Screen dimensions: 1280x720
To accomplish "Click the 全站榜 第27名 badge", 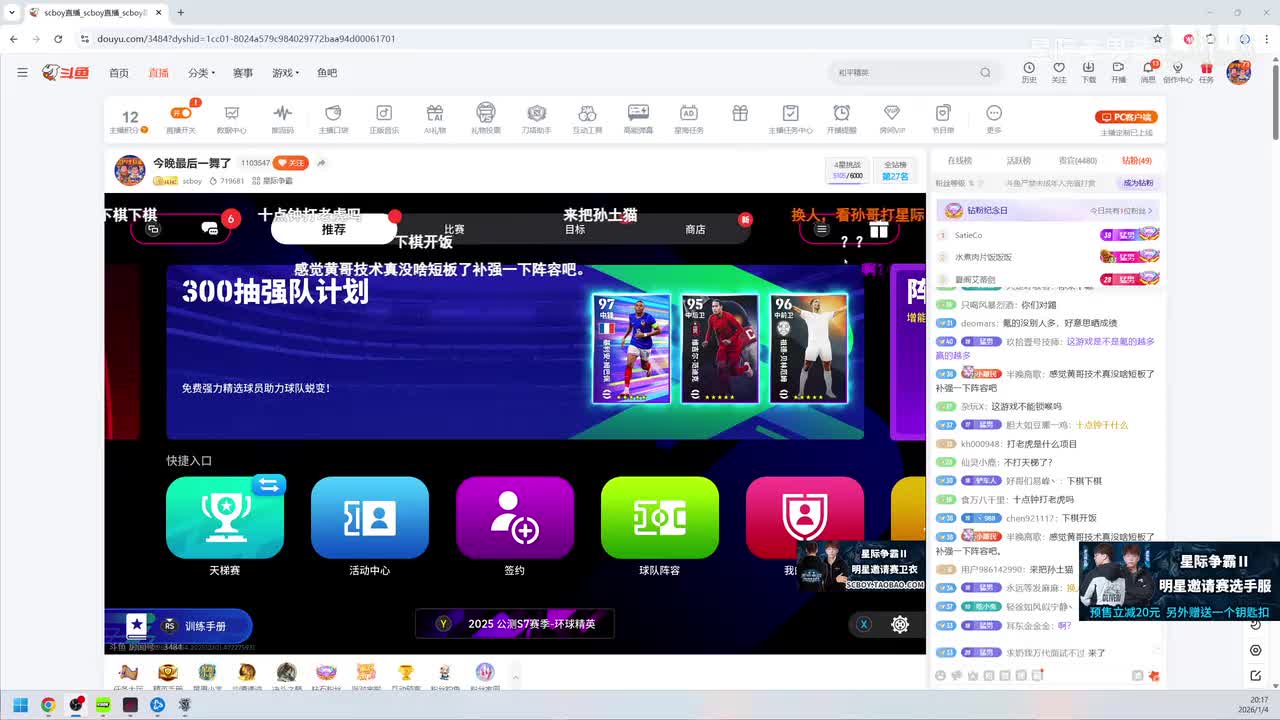I will pyautogui.click(x=895, y=170).
